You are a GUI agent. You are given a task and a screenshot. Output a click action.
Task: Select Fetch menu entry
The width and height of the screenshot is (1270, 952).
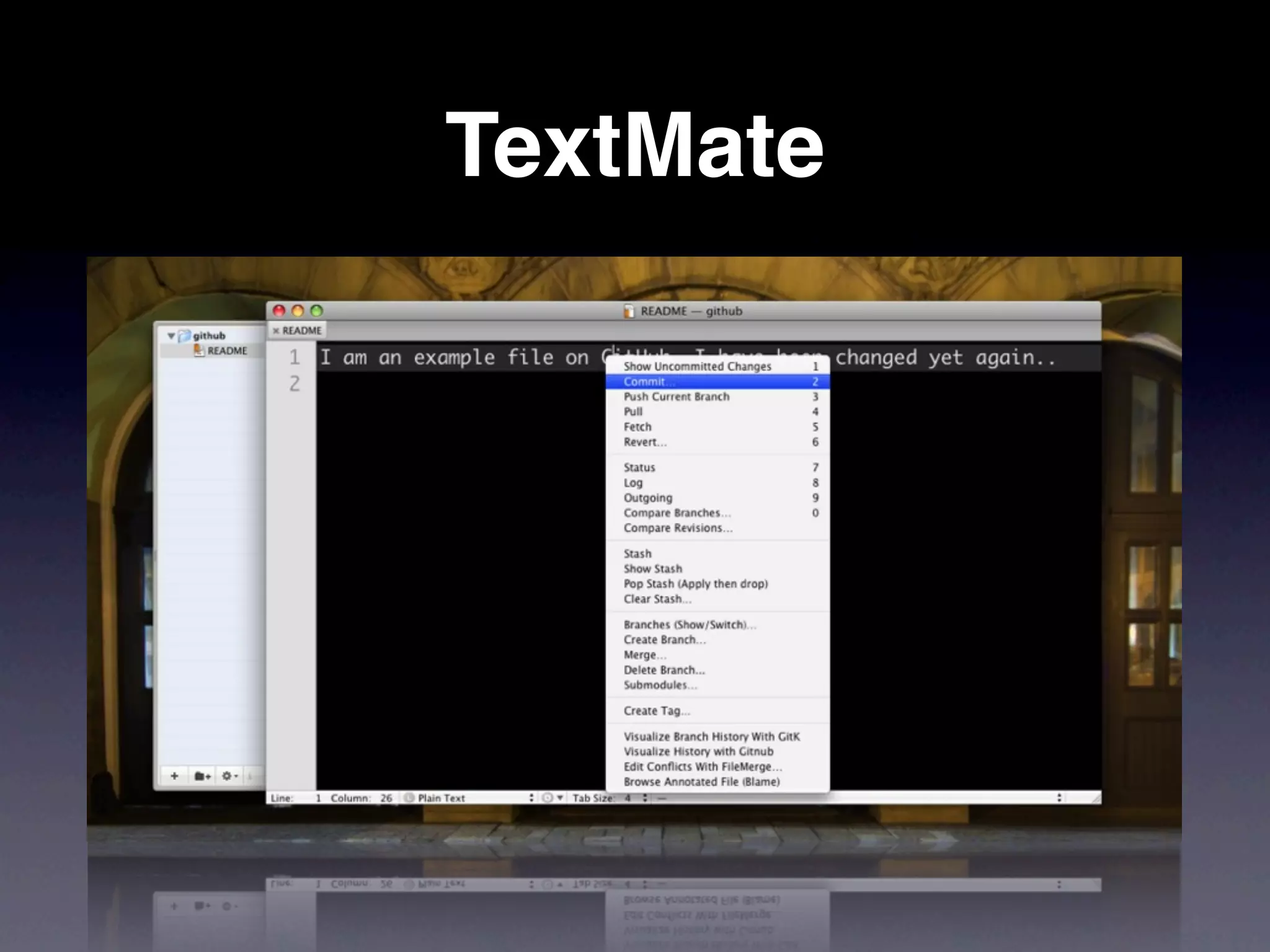pos(717,427)
